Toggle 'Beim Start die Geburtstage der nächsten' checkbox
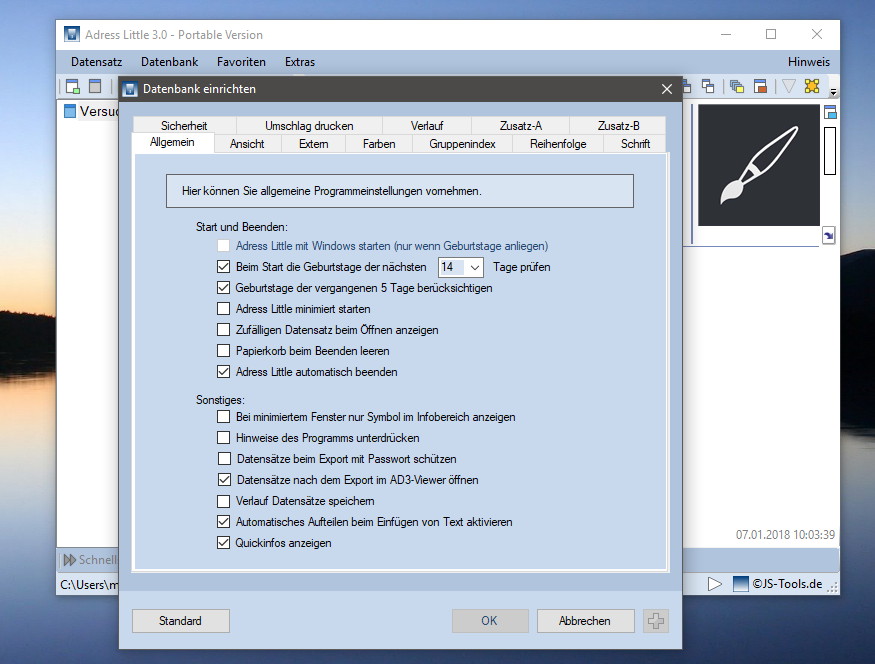The height and width of the screenshot is (664, 875). pyautogui.click(x=223, y=267)
